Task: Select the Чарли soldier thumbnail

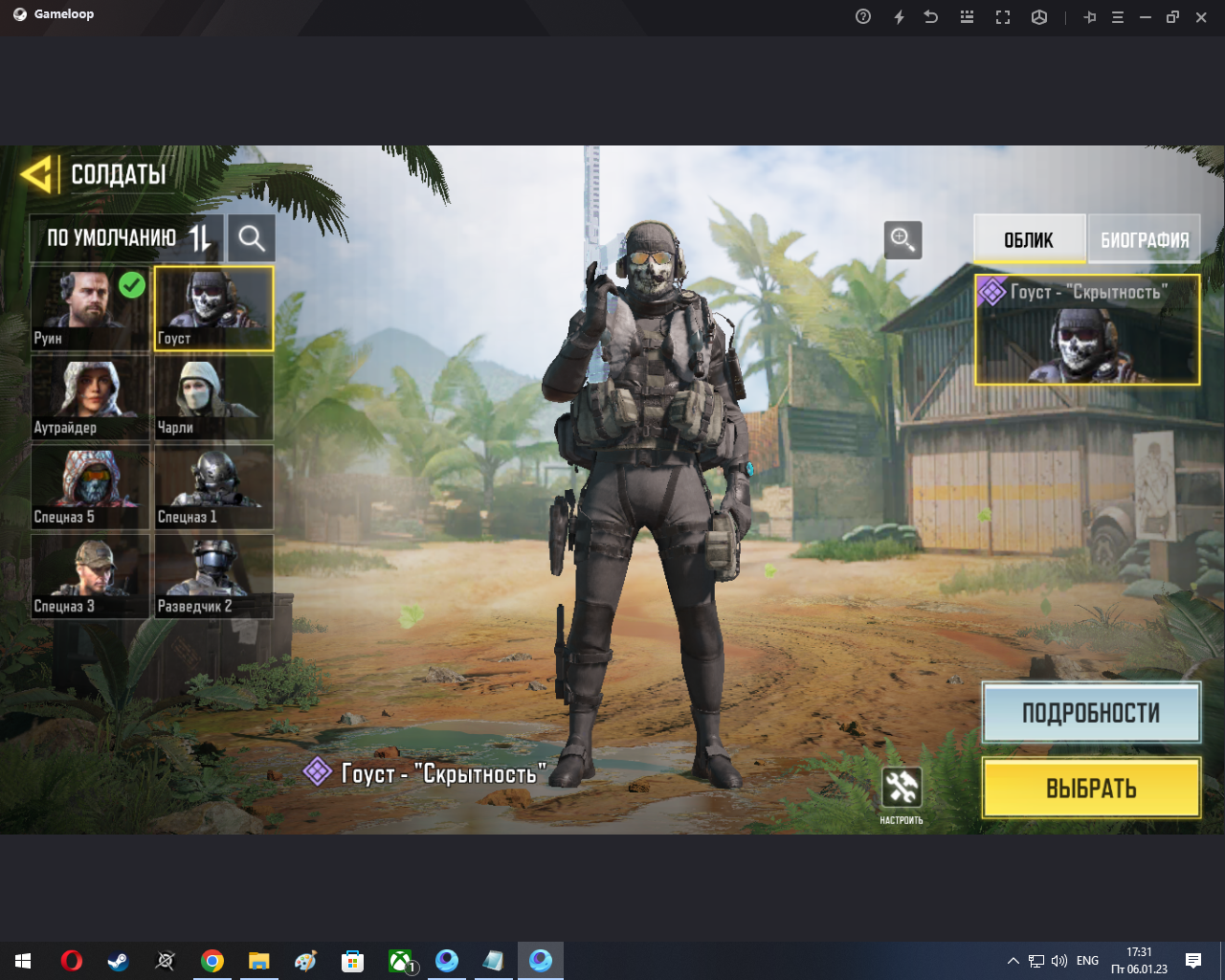Action: click(214, 398)
